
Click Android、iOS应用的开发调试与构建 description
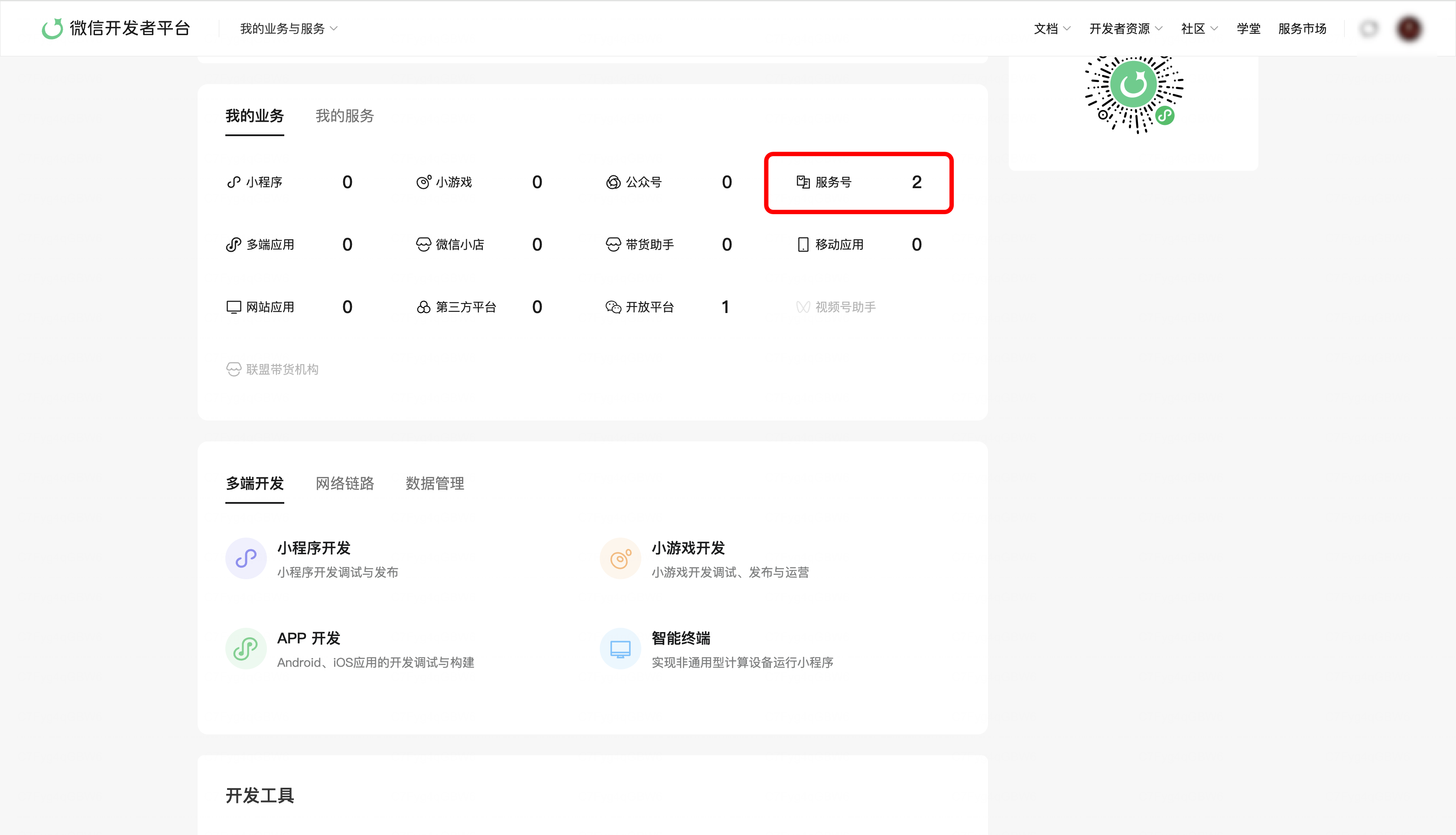click(375, 662)
